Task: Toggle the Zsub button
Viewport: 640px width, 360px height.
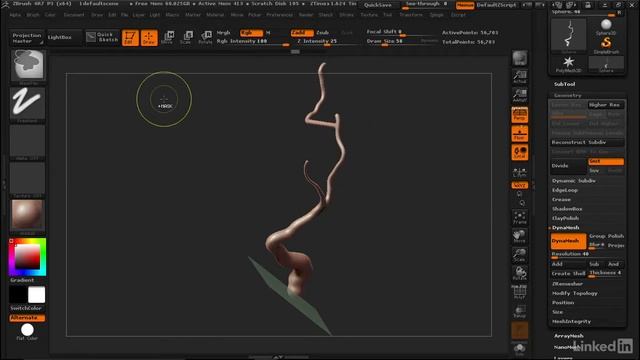Action: (x=322, y=33)
